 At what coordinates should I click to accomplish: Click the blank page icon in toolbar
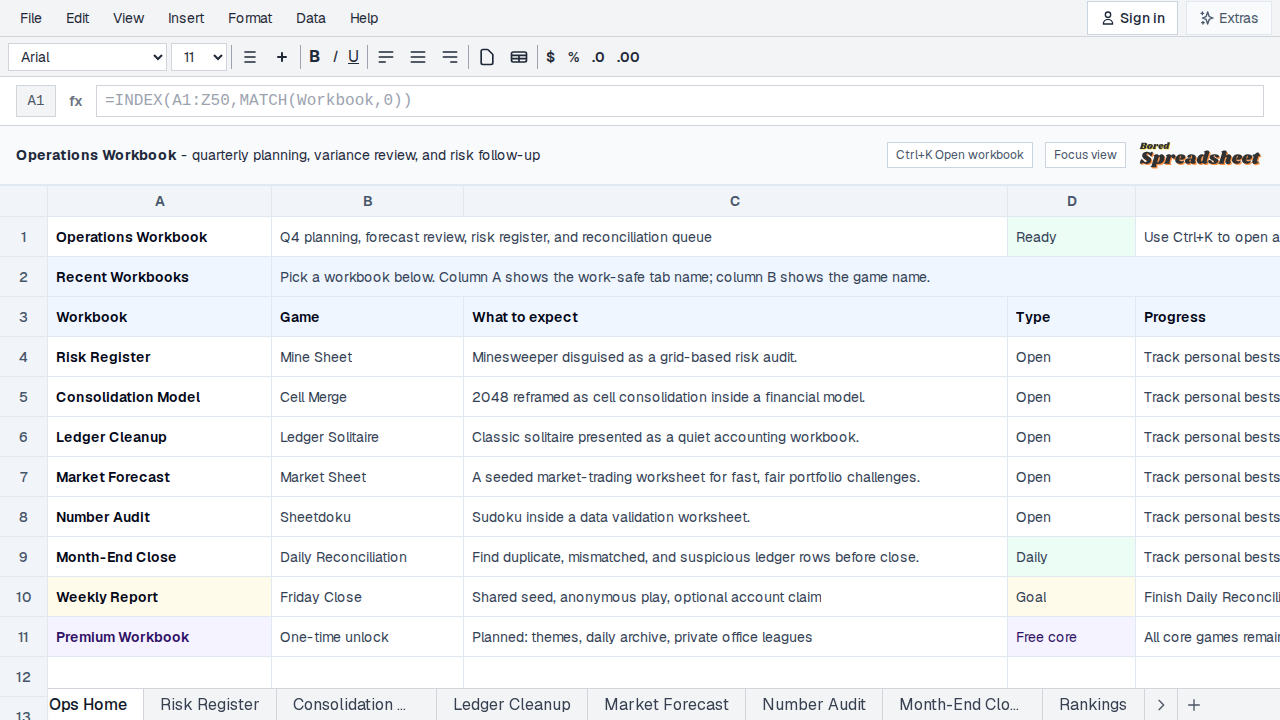pyautogui.click(x=487, y=57)
